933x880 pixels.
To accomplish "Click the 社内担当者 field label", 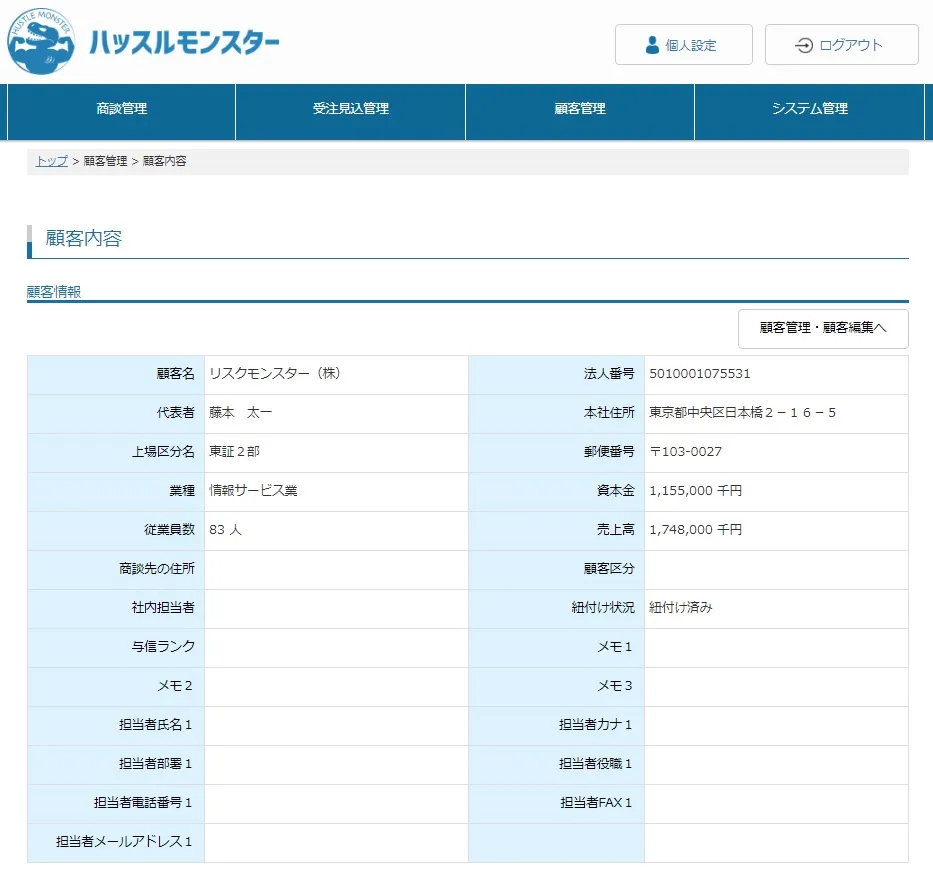I will [163, 607].
